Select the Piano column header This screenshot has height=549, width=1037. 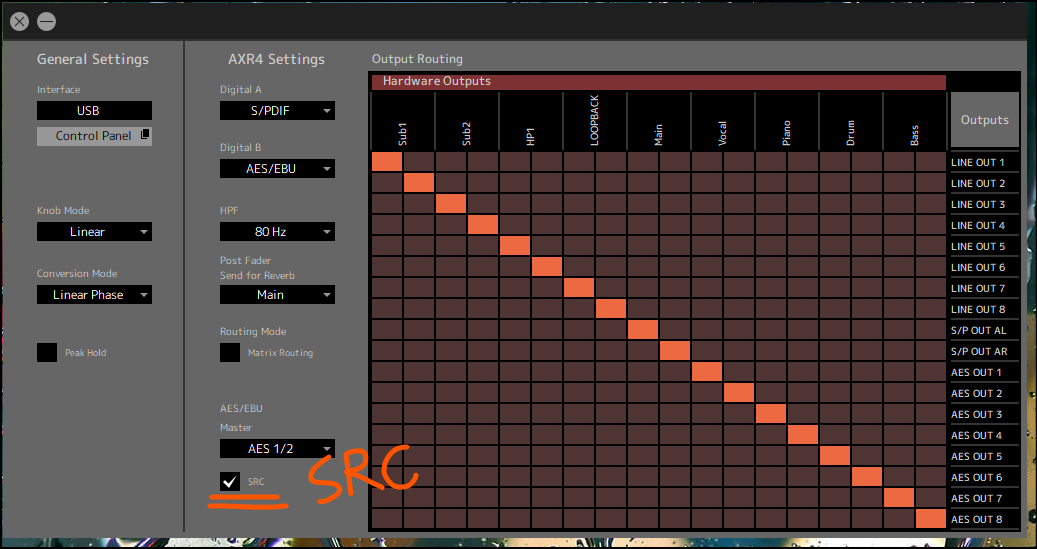click(786, 122)
